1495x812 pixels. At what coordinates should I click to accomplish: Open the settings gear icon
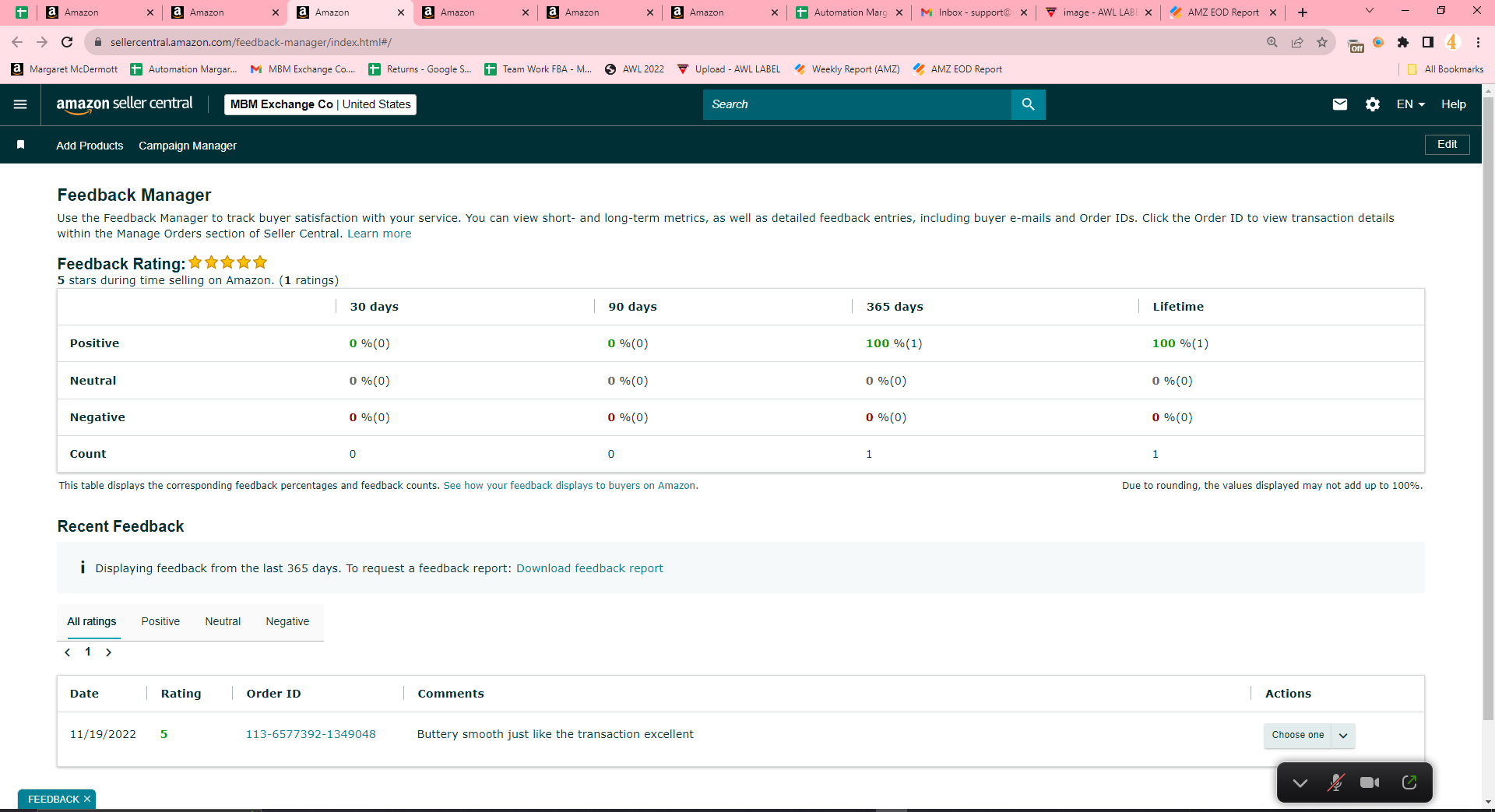[x=1373, y=104]
